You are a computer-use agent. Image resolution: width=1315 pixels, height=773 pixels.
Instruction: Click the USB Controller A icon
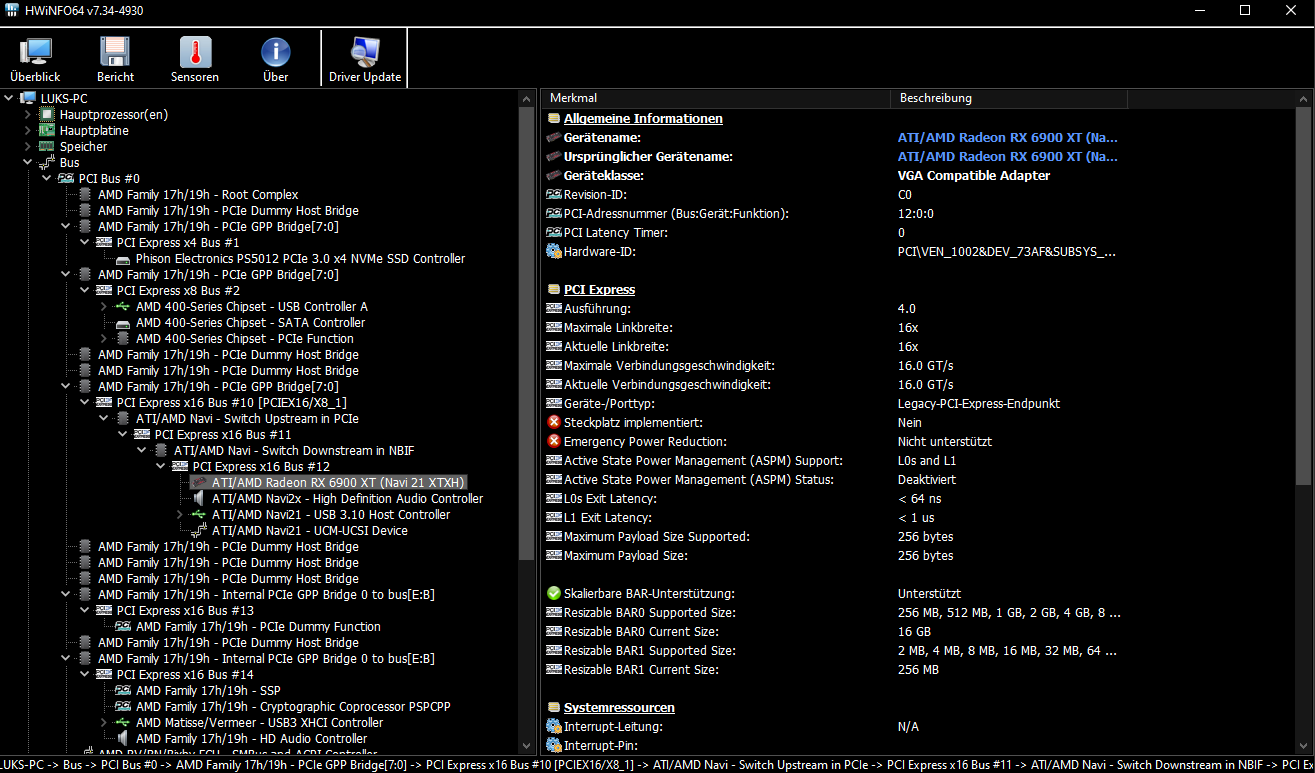pyautogui.click(x=124, y=307)
